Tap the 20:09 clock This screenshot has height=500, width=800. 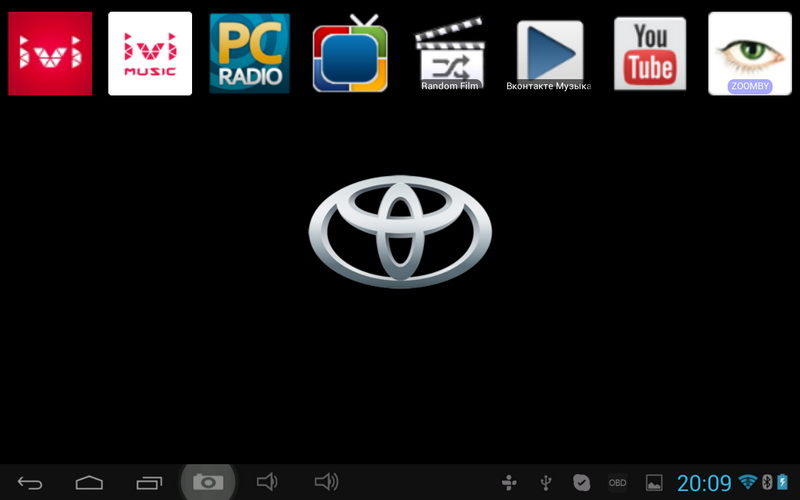click(704, 483)
